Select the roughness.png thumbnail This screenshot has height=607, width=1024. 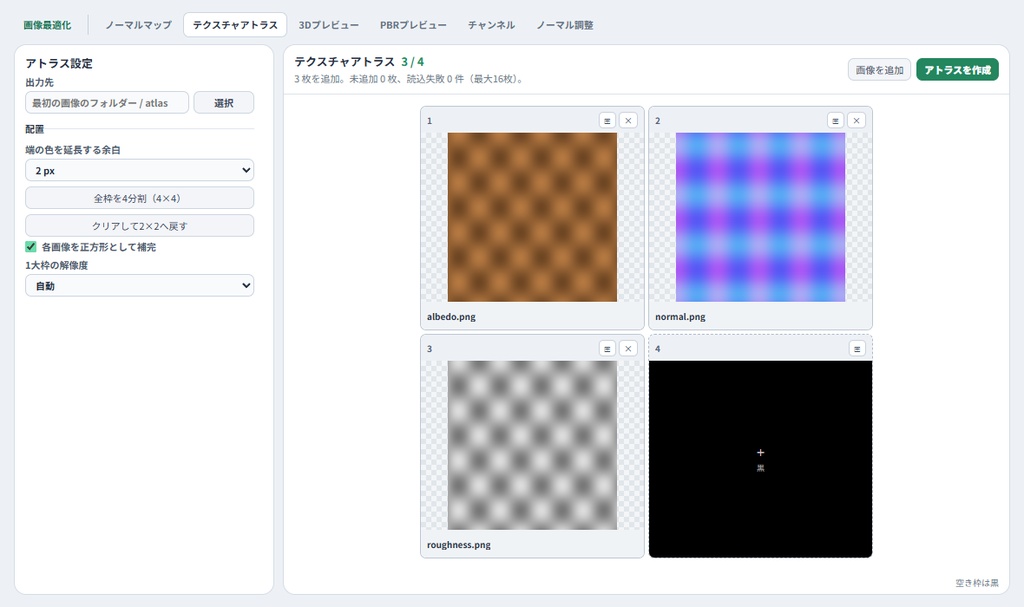point(532,445)
